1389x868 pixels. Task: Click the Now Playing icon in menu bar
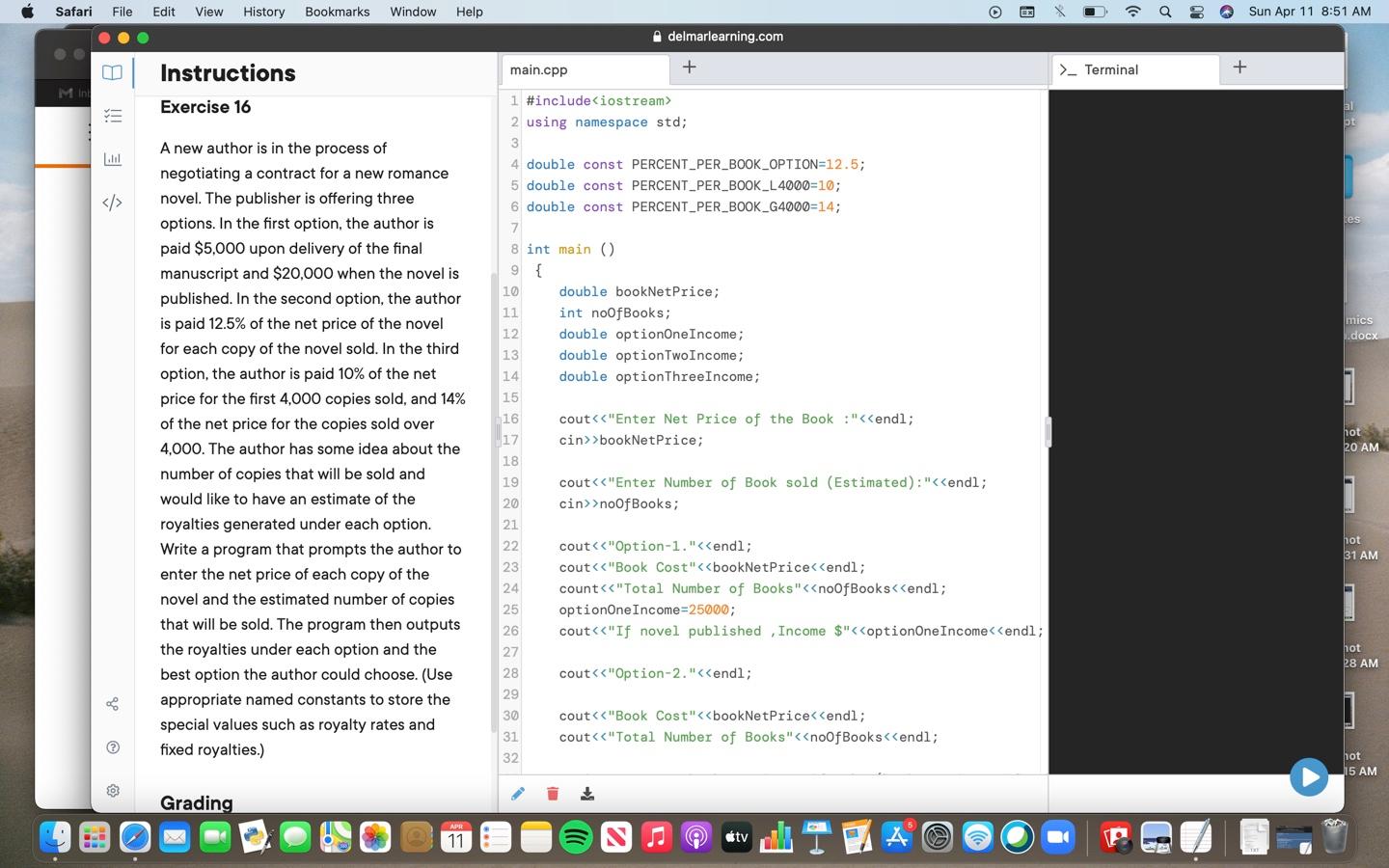pyautogui.click(x=995, y=12)
